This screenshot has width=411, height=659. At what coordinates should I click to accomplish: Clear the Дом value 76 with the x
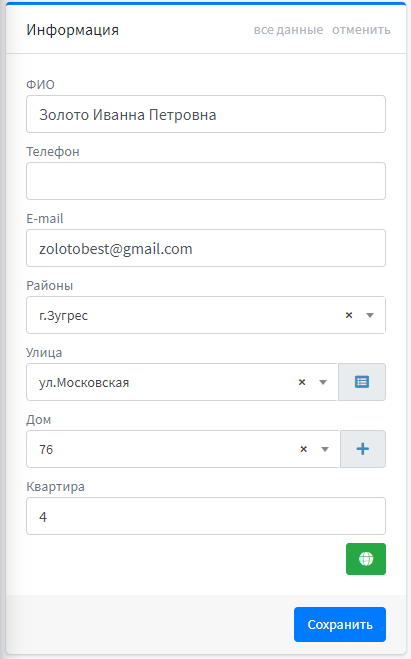(x=303, y=449)
